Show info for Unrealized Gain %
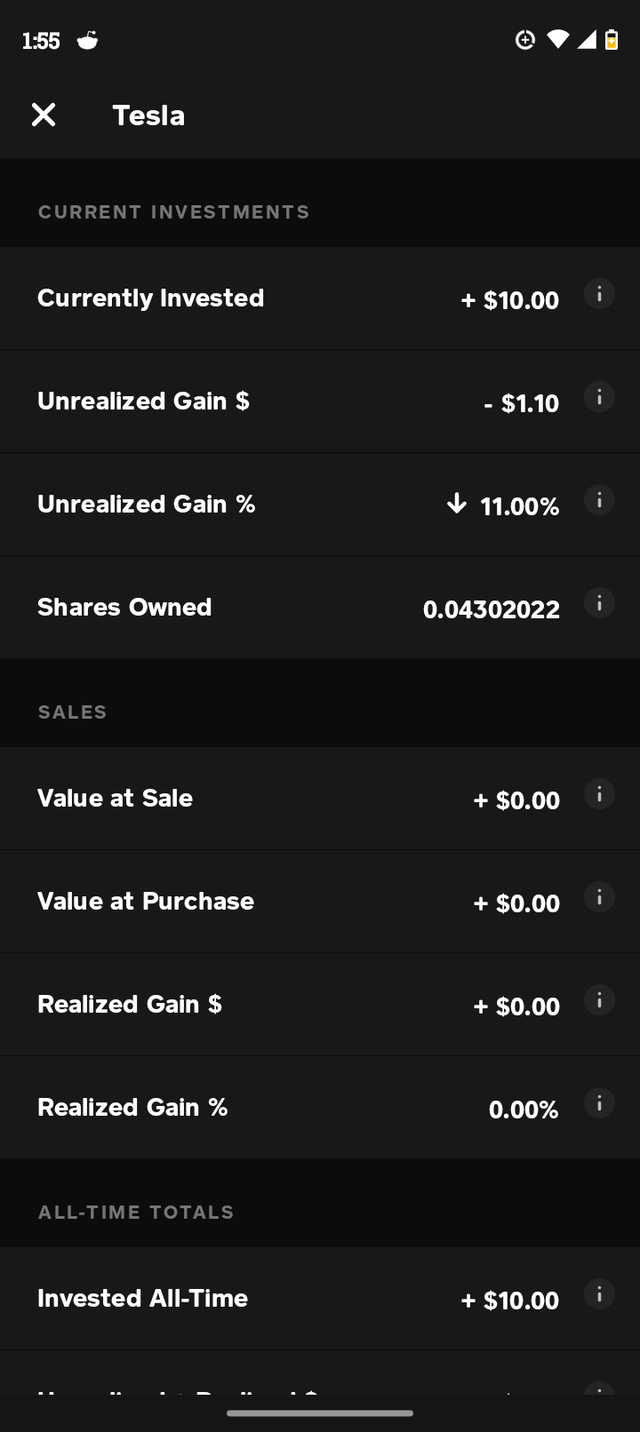Image resolution: width=640 pixels, height=1432 pixels. click(599, 500)
